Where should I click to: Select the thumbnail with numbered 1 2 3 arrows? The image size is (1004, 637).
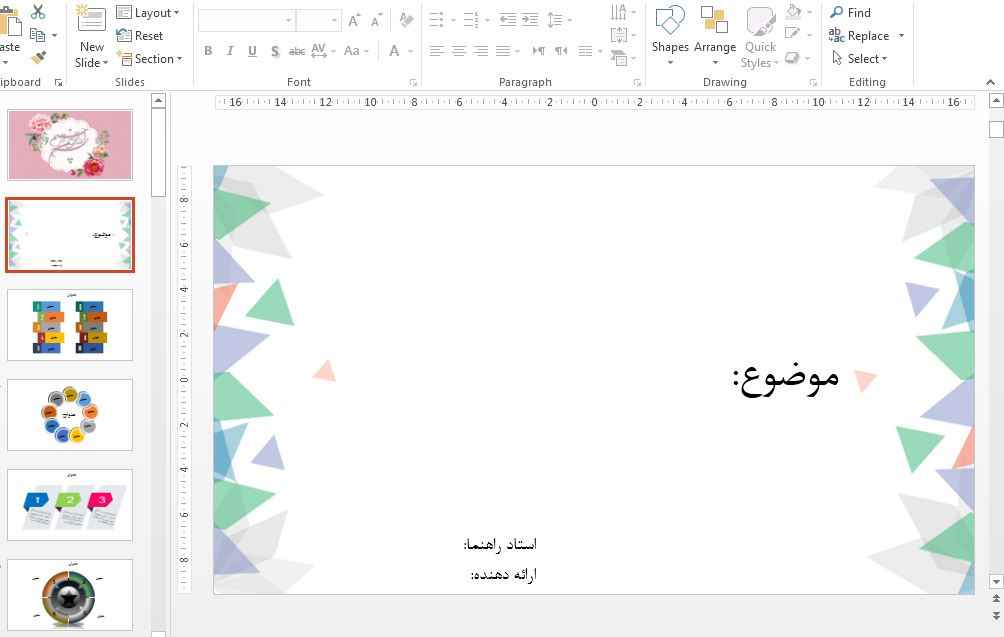[x=70, y=505]
